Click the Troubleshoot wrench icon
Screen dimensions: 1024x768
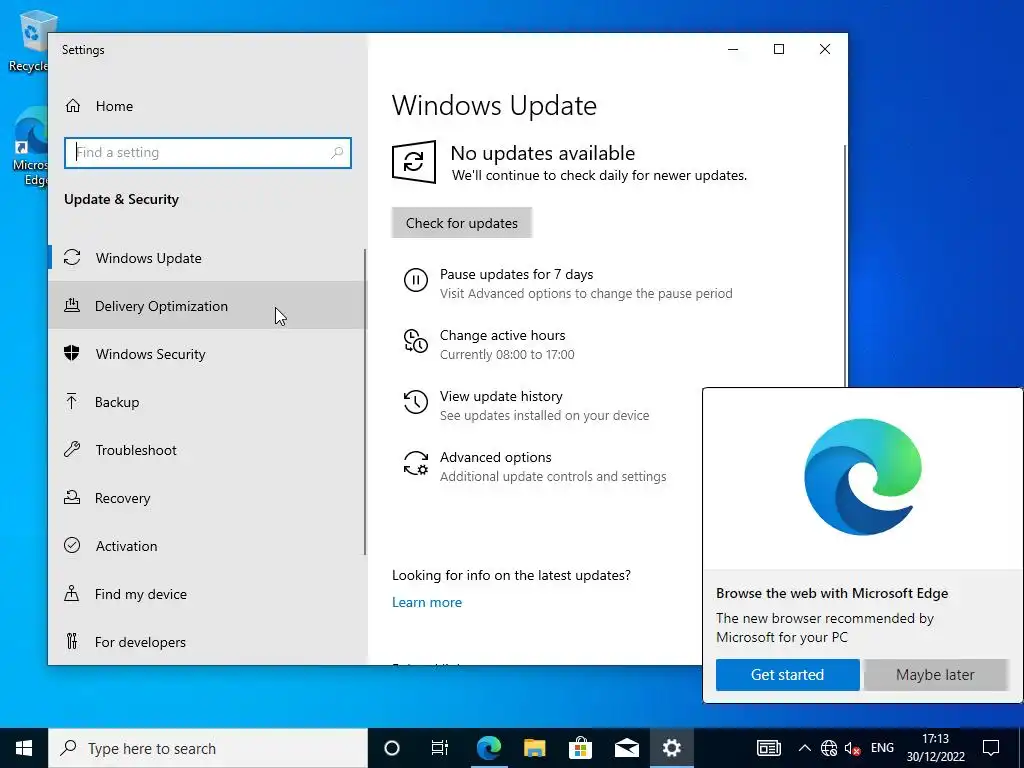(x=72, y=449)
